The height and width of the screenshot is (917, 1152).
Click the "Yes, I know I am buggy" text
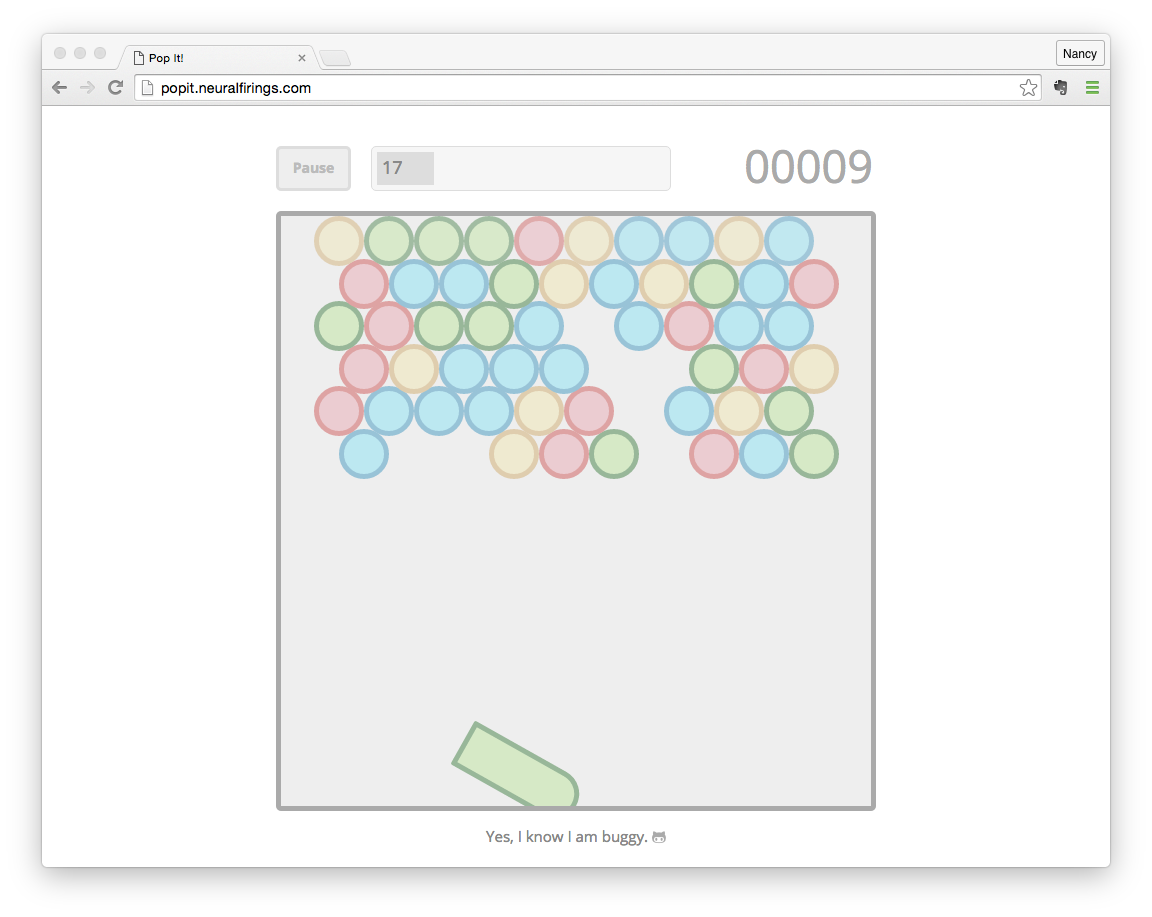565,837
